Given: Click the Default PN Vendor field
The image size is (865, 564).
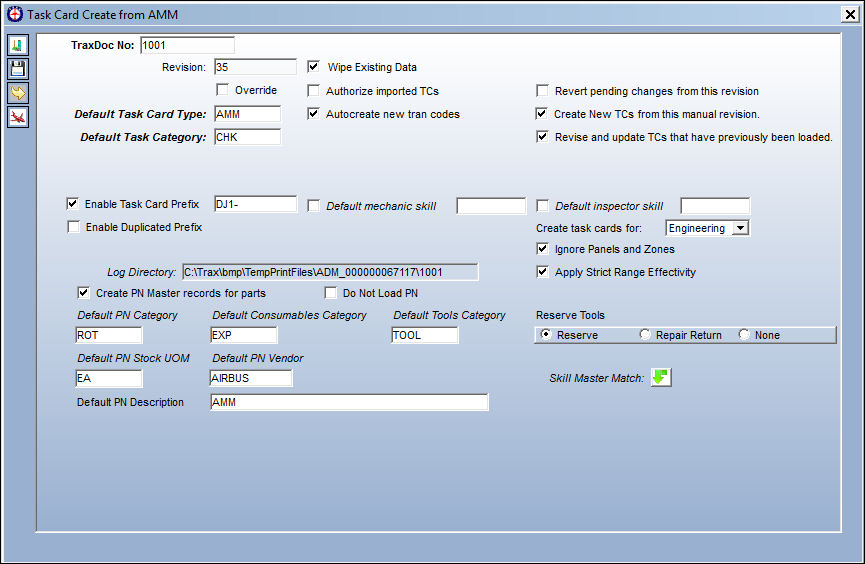Looking at the screenshot, I should tap(251, 378).
